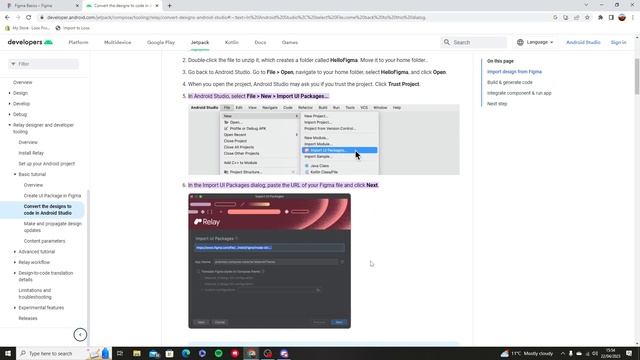Viewport: 640px width, 360px height.
Task: Open the My Store bookmark
Action: [27, 28]
